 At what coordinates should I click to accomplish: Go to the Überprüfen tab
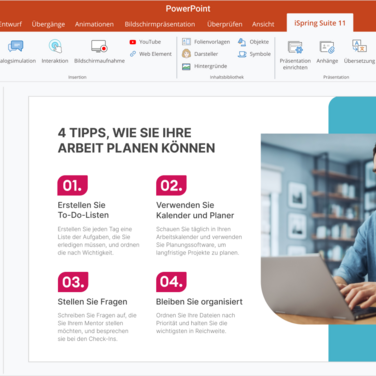coord(225,24)
